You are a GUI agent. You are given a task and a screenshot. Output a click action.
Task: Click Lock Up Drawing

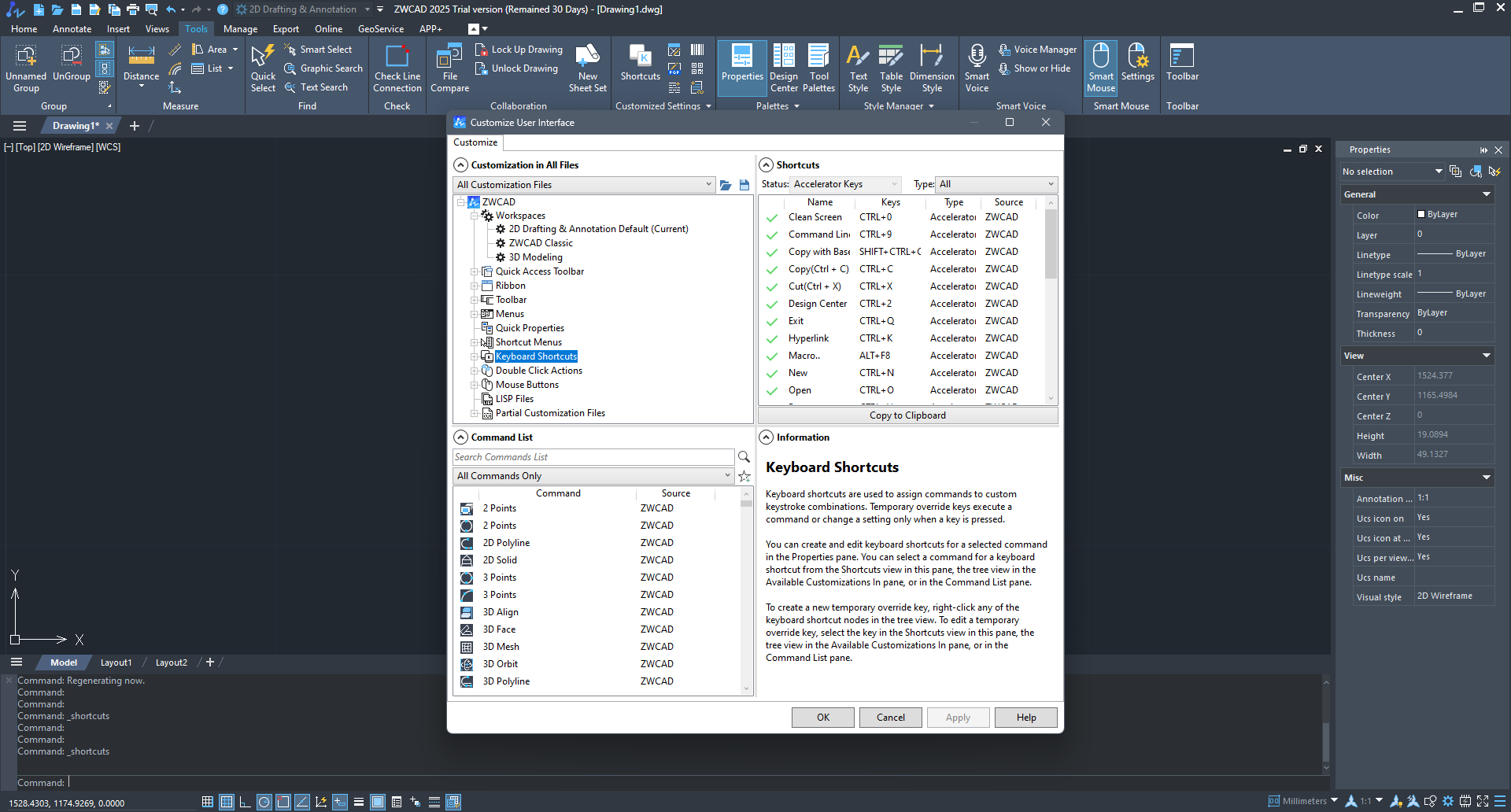pos(519,50)
